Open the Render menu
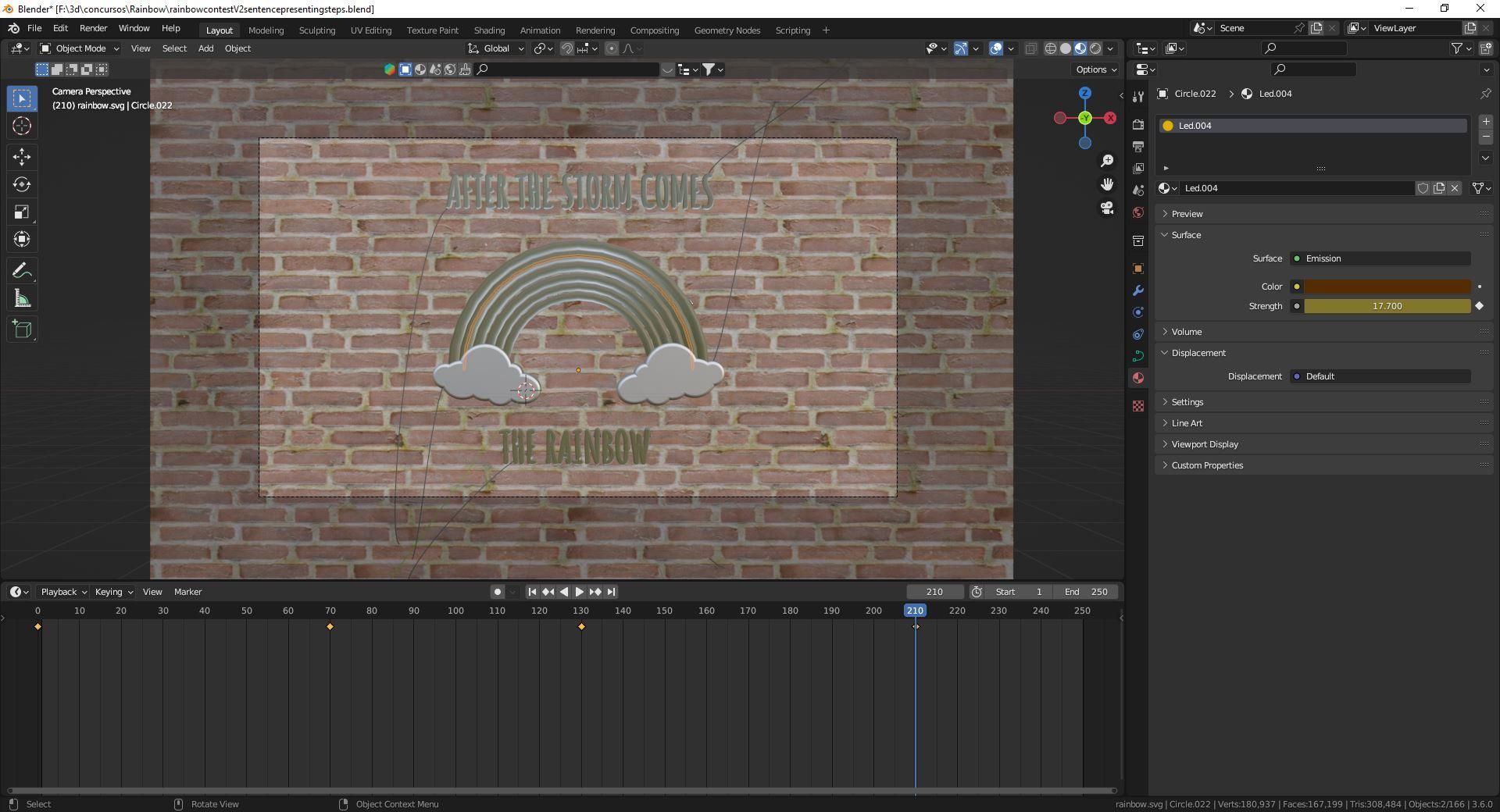1500x812 pixels. [93, 28]
